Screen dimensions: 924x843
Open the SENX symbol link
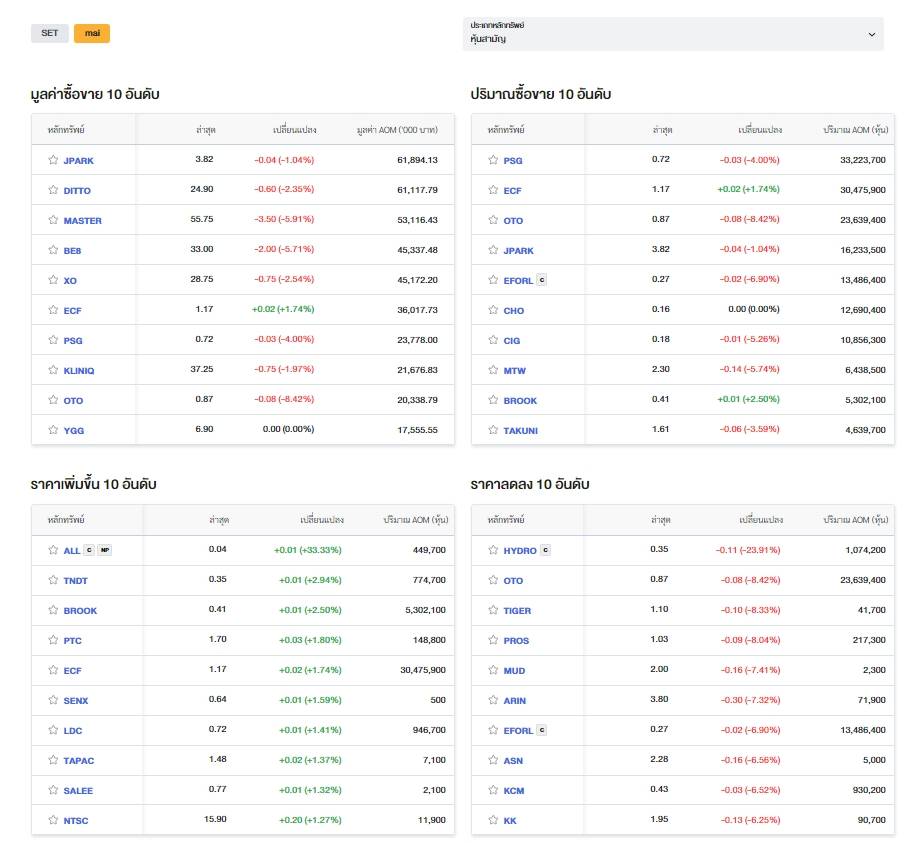(76, 701)
